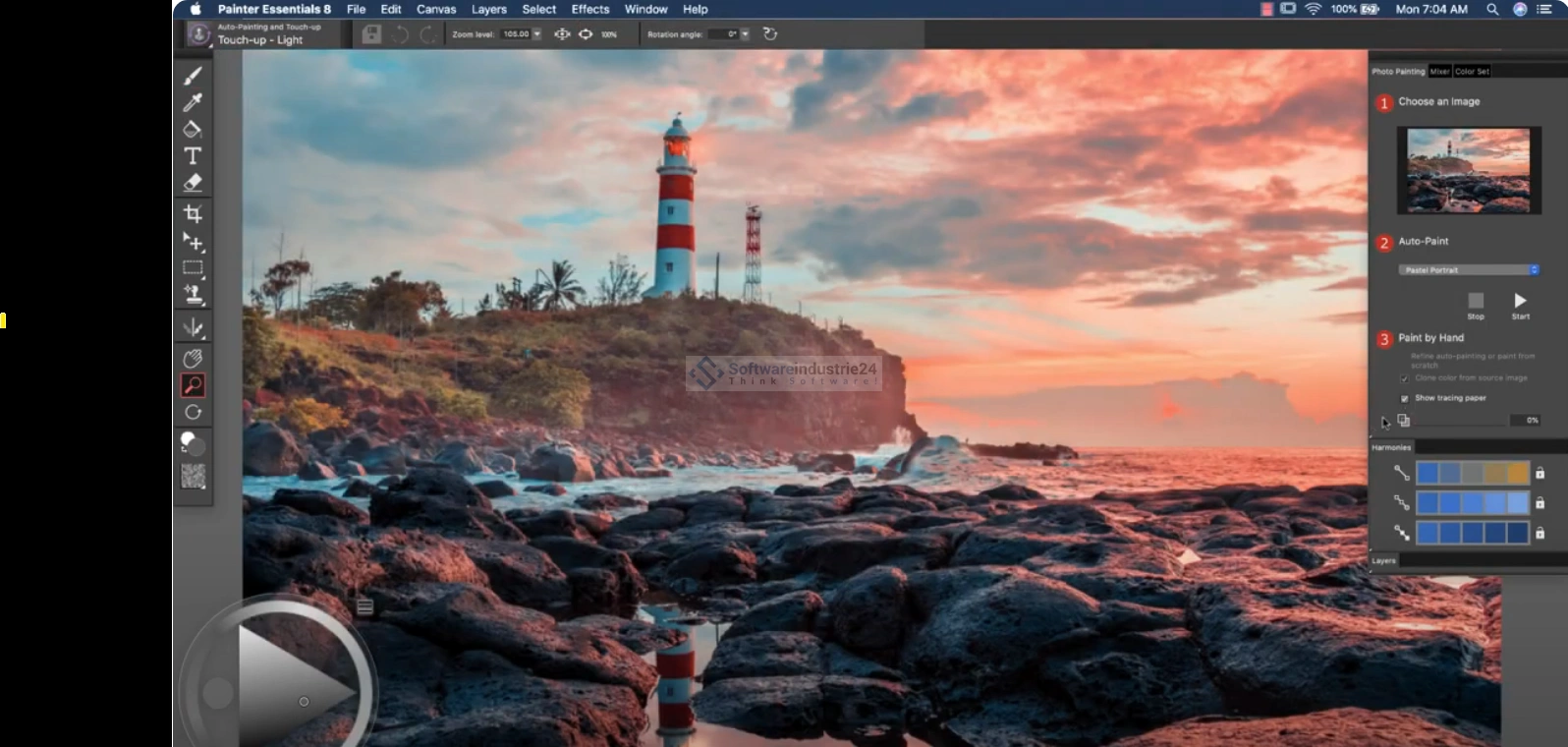Select the Eyedropper (Dropper) tool
1568x747 pixels.
pyautogui.click(x=193, y=102)
